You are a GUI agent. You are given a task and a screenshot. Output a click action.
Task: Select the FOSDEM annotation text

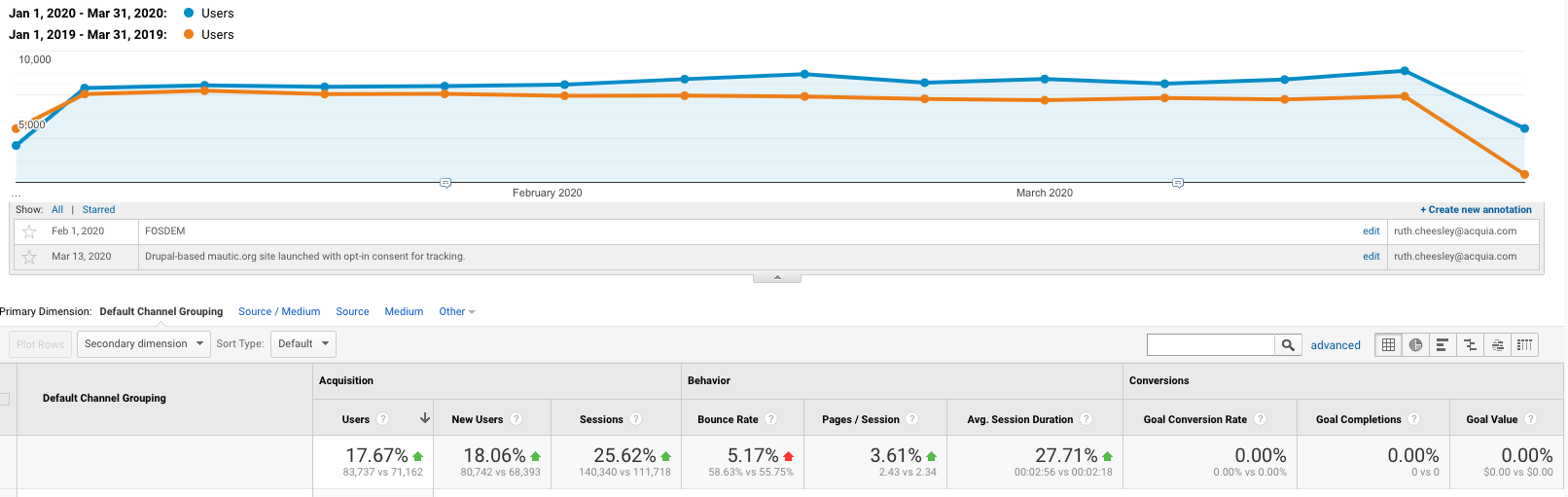pos(165,231)
